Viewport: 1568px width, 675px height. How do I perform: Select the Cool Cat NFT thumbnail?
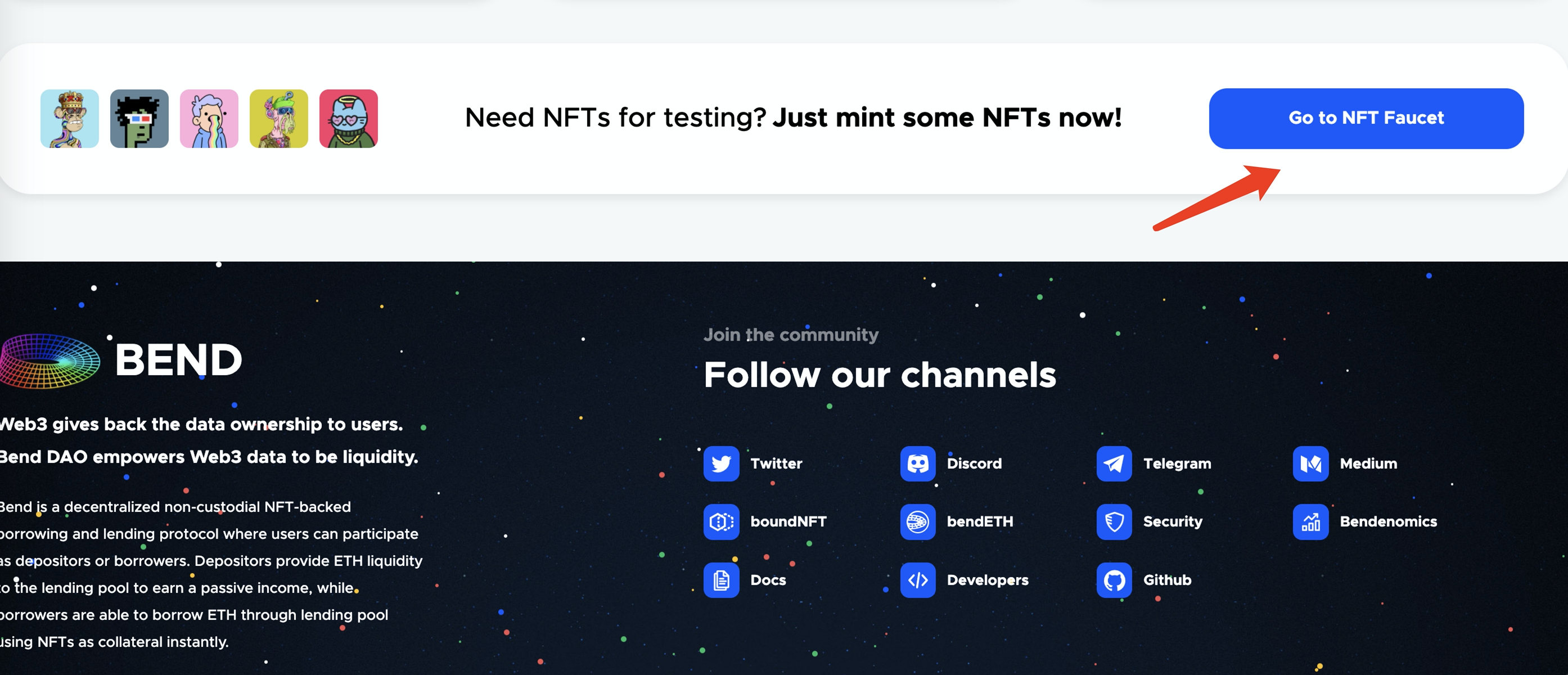(x=348, y=119)
